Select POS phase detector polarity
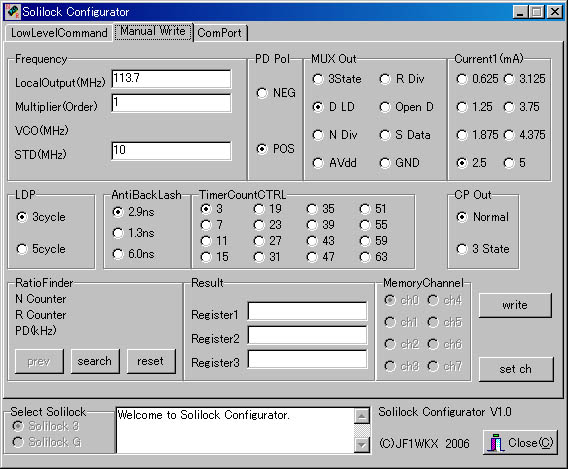The image size is (568, 469). tap(275, 149)
